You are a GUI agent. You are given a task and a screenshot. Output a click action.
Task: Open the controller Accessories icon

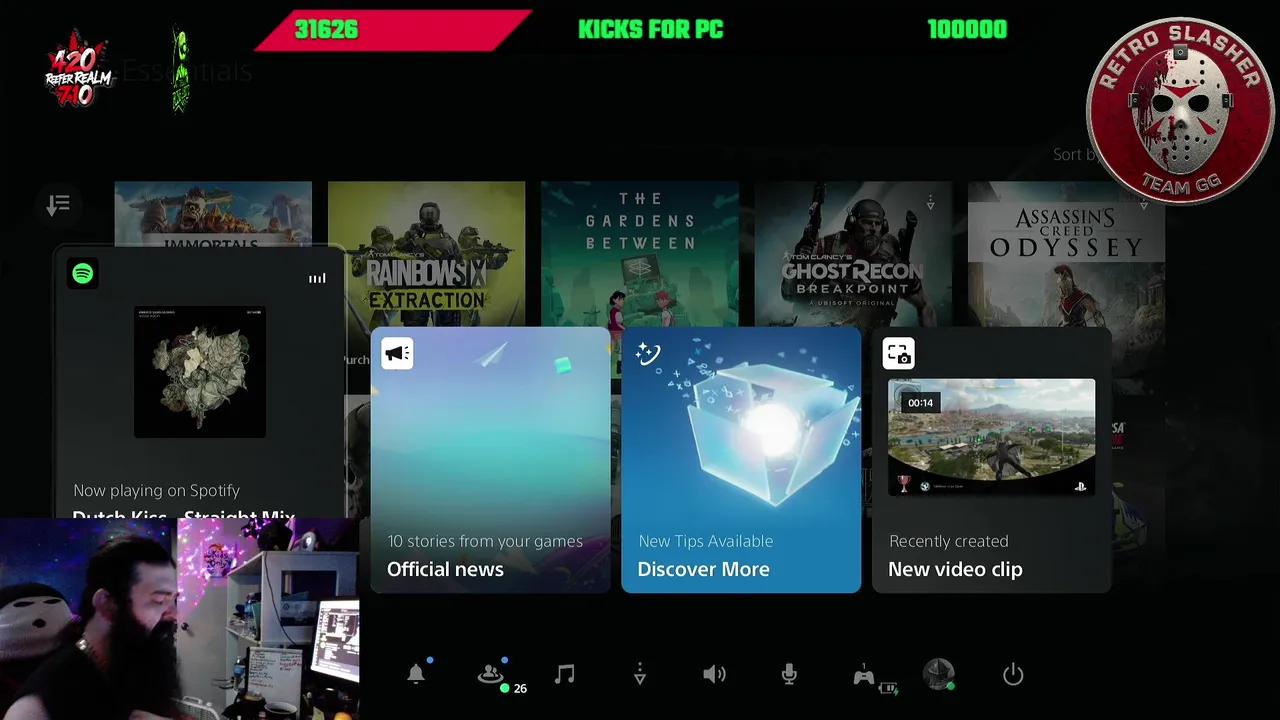pos(866,676)
